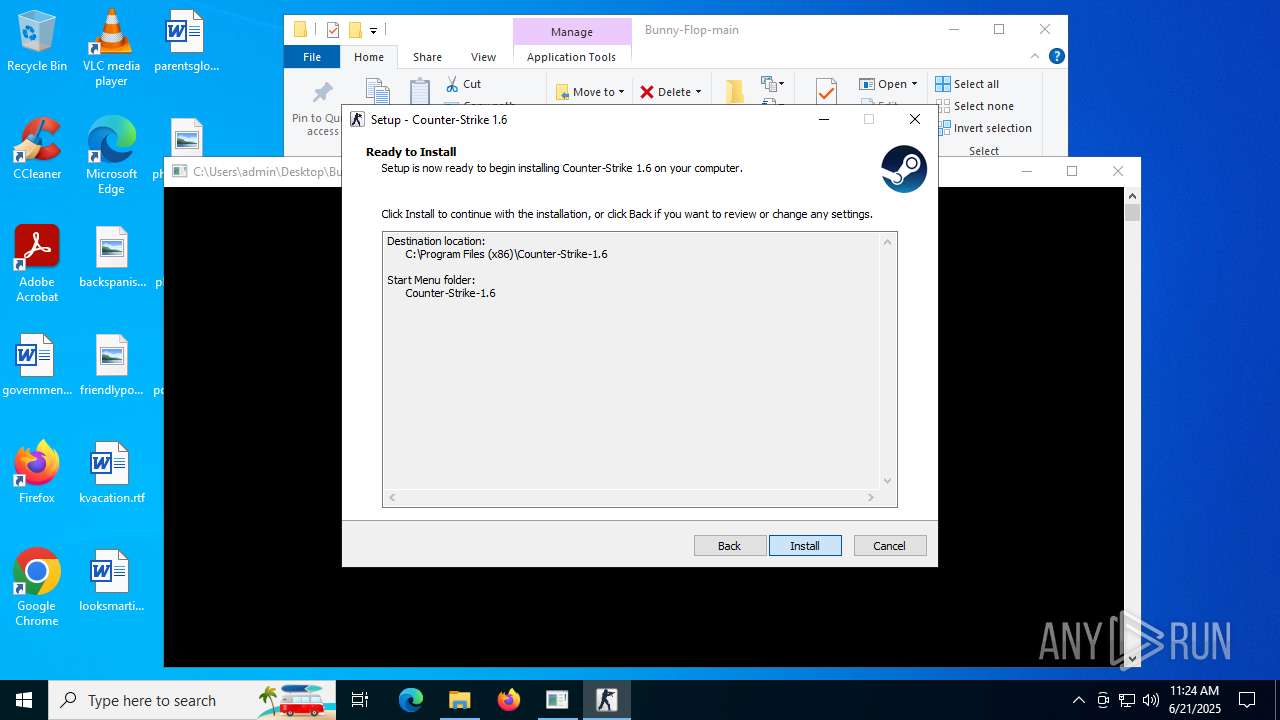The height and width of the screenshot is (720, 1280).
Task: Go Back in the setup wizard
Action: point(730,546)
